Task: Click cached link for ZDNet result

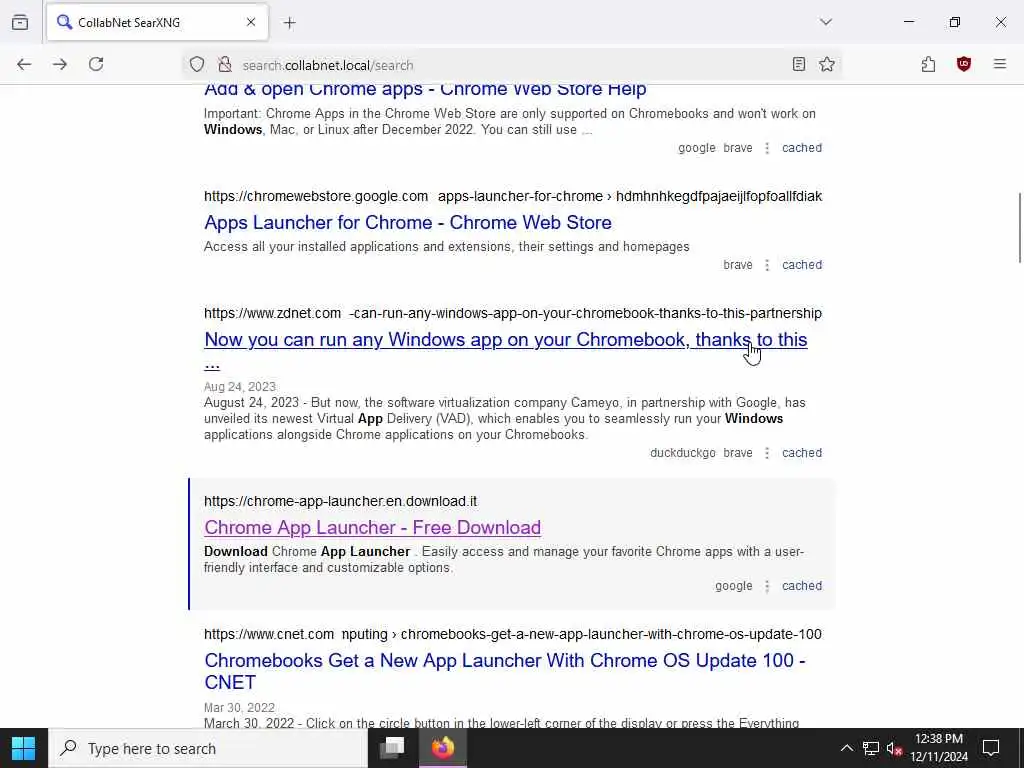Action: coord(802,453)
